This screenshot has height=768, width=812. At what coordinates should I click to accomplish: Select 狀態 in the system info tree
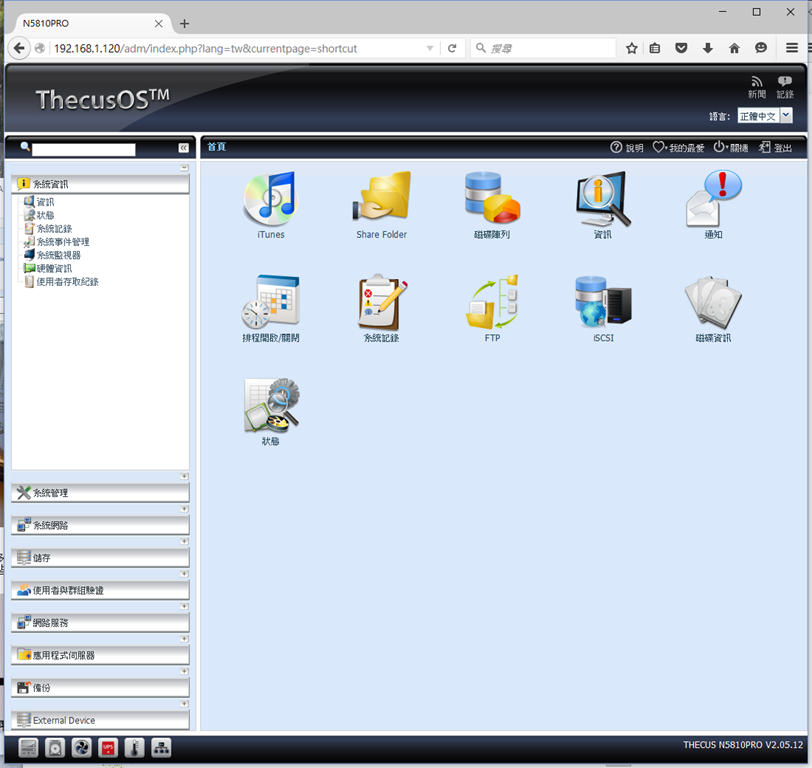[x=45, y=215]
